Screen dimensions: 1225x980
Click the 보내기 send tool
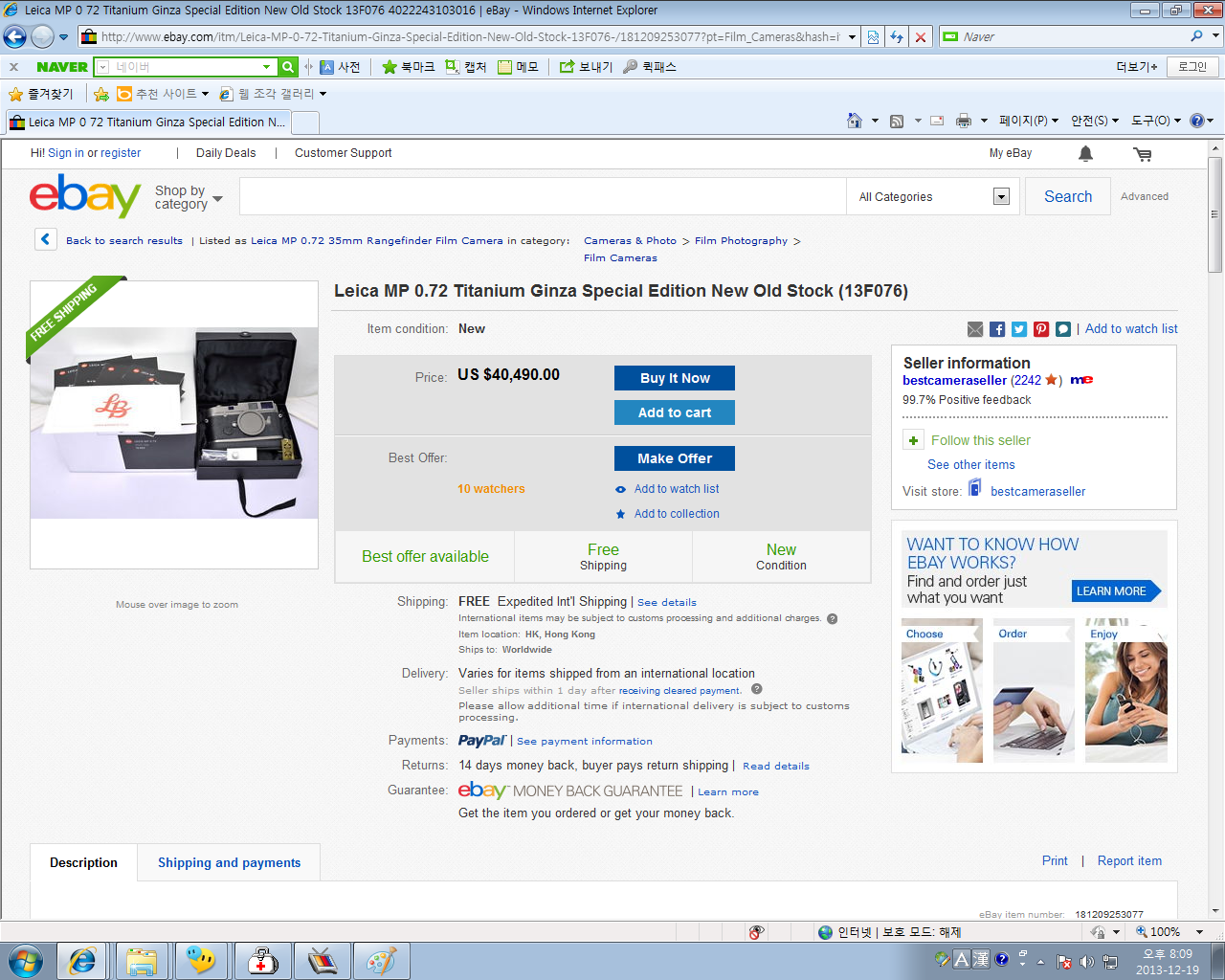point(586,67)
